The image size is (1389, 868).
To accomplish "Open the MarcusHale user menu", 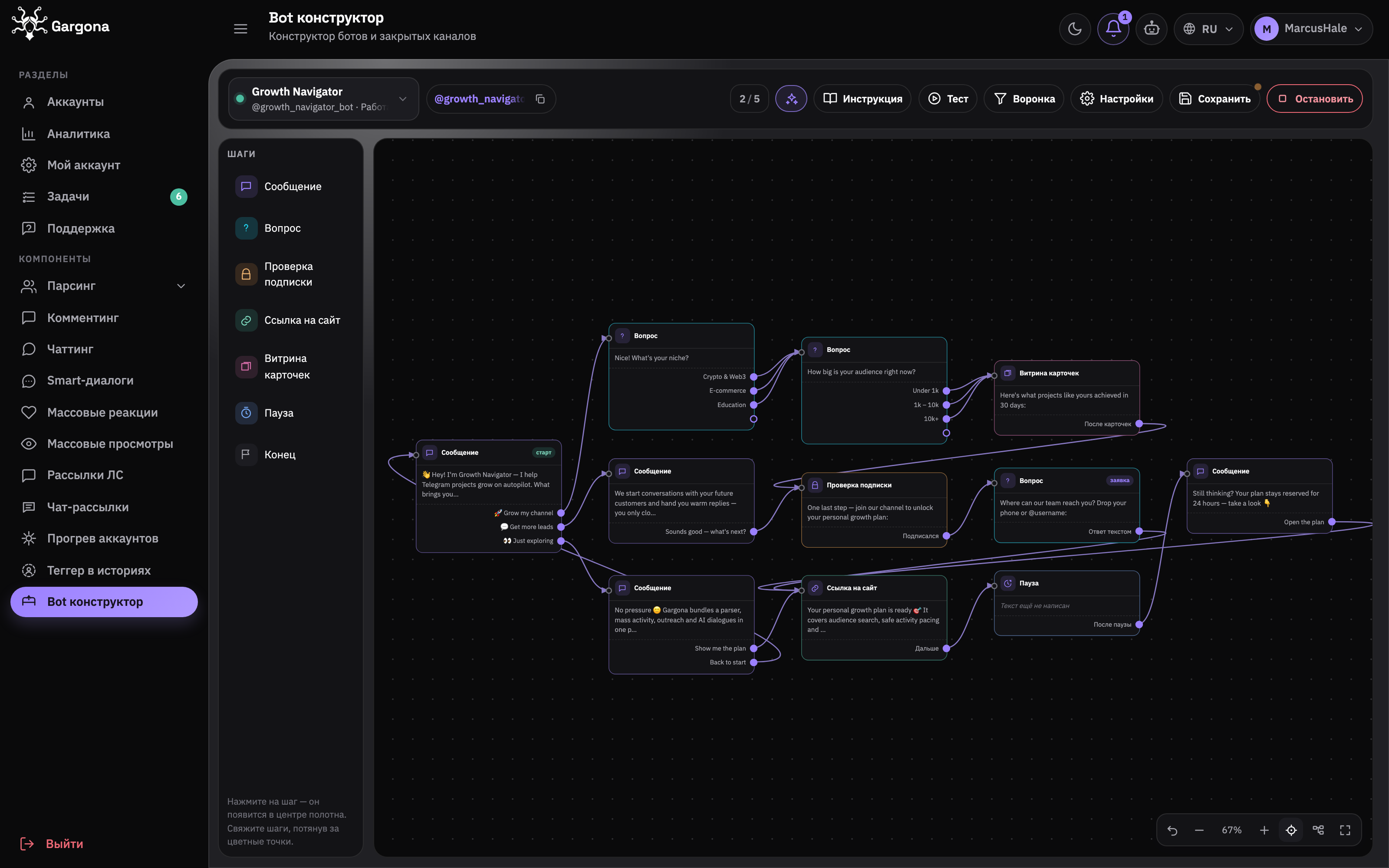I will point(1311,29).
